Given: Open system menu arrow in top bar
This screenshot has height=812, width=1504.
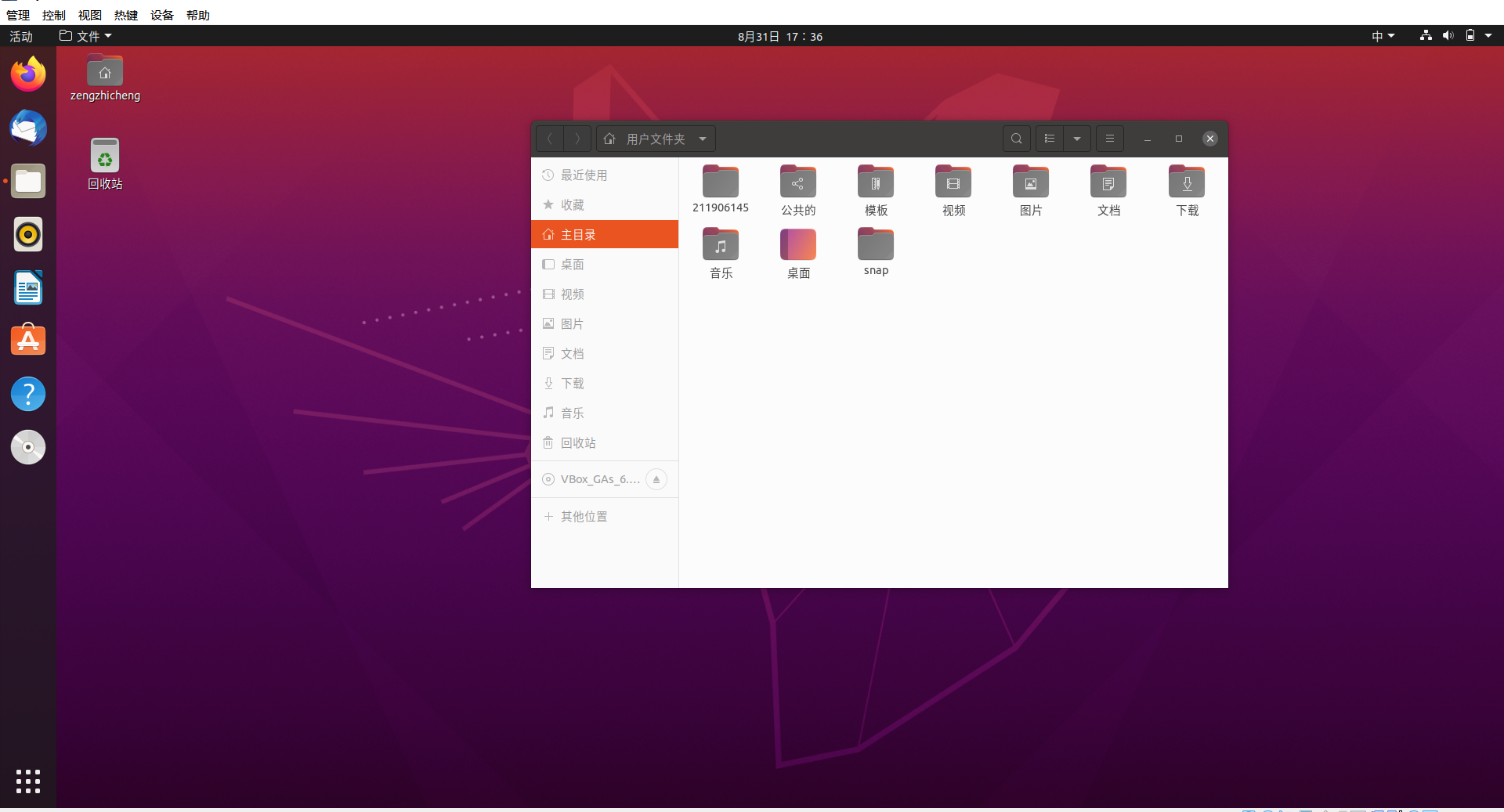Looking at the screenshot, I should (x=1488, y=36).
